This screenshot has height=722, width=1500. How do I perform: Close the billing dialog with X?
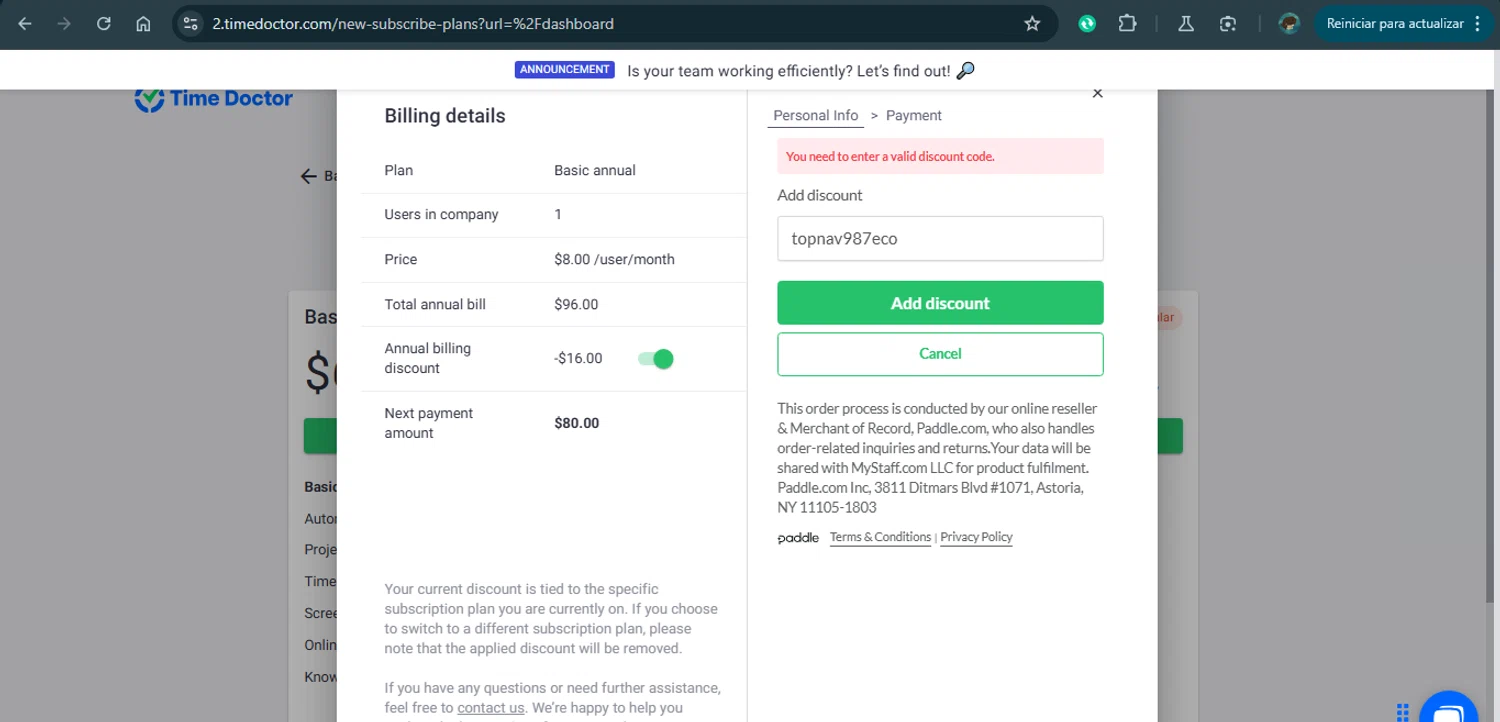point(1097,93)
